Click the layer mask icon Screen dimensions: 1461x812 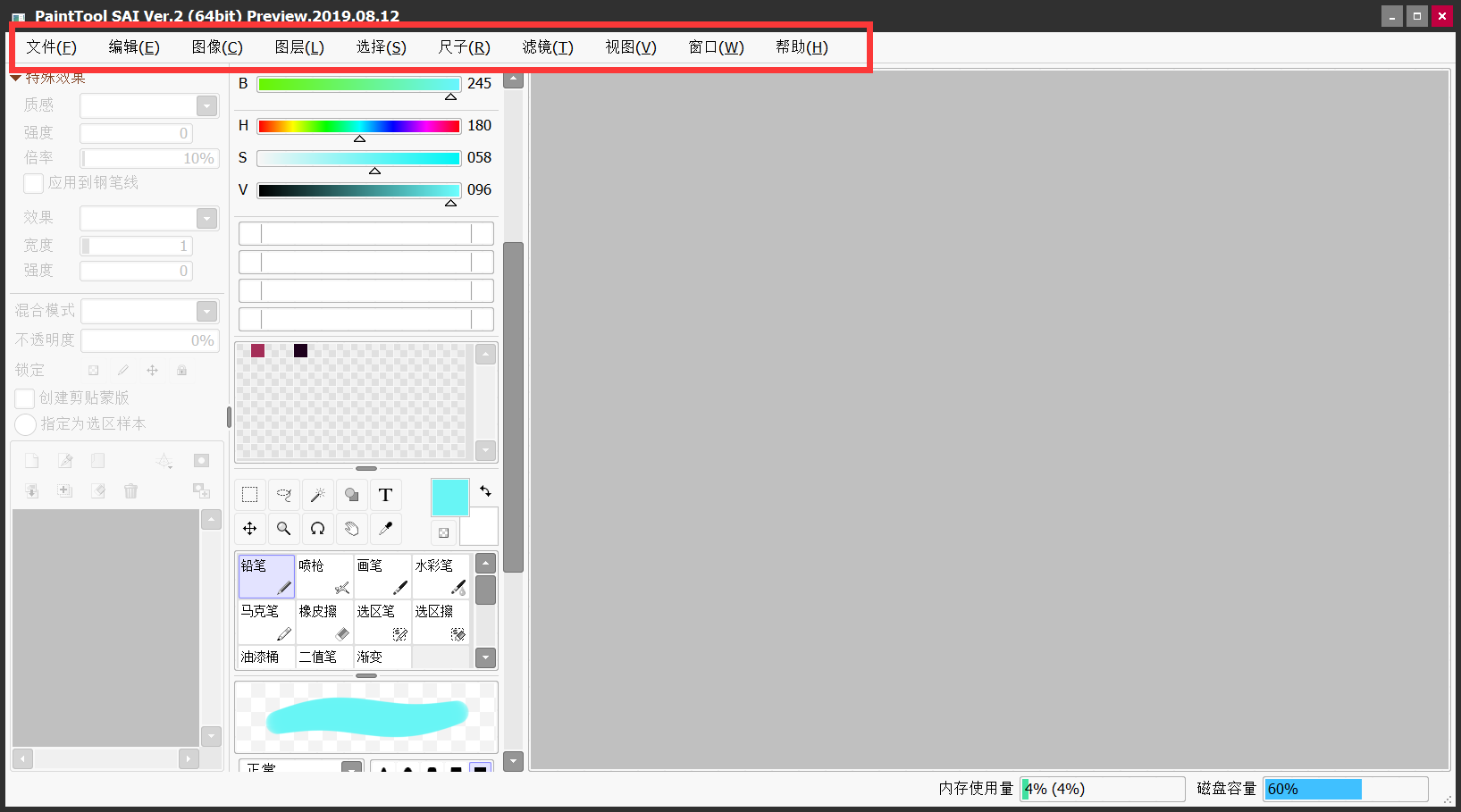click(201, 461)
